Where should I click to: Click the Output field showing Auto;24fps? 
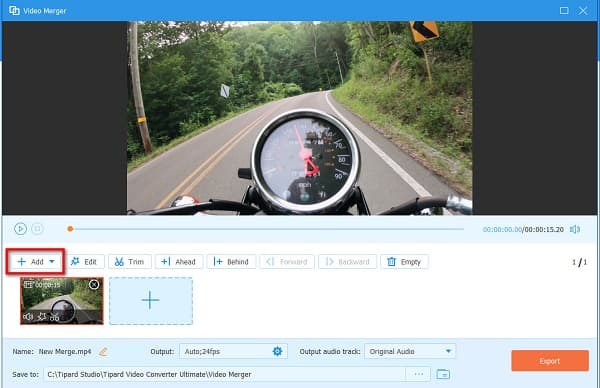[x=233, y=351]
